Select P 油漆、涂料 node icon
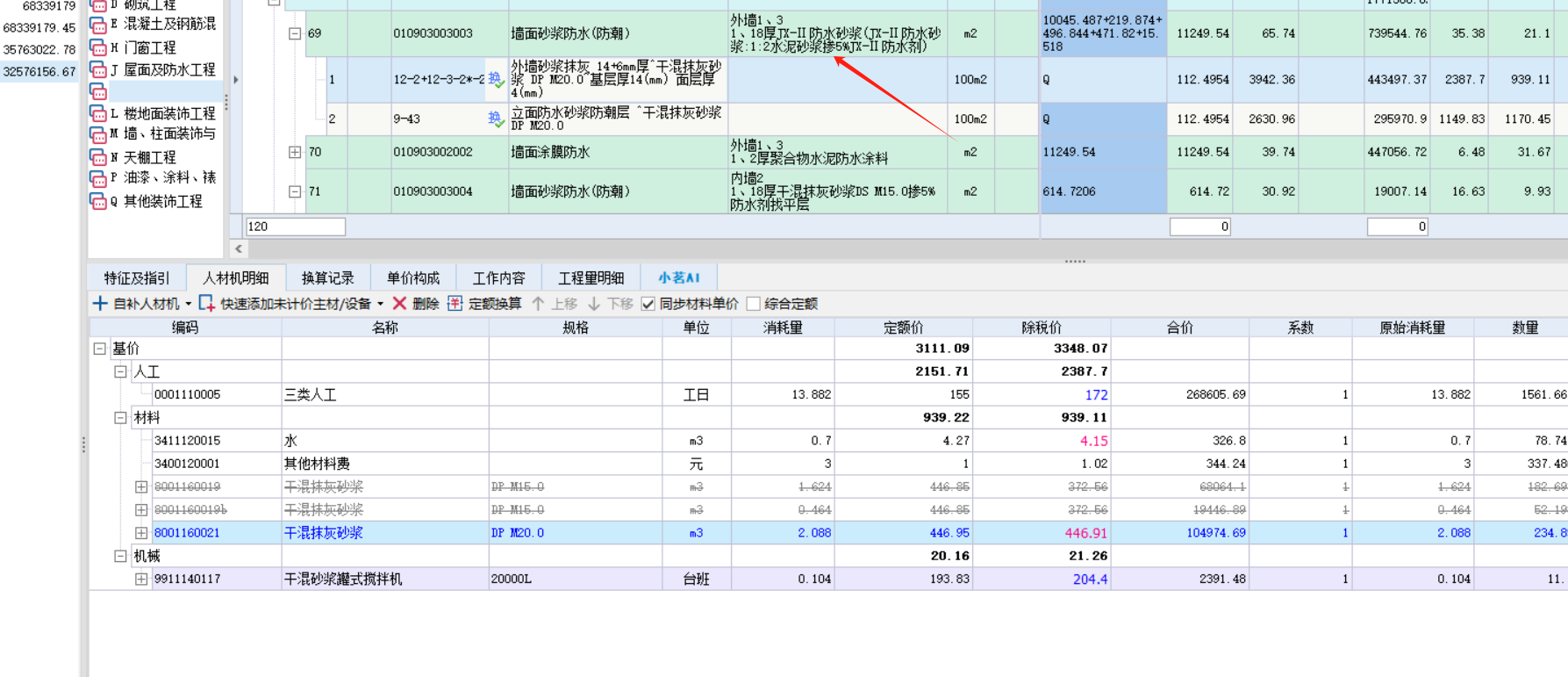The image size is (1568, 677). tap(98, 178)
